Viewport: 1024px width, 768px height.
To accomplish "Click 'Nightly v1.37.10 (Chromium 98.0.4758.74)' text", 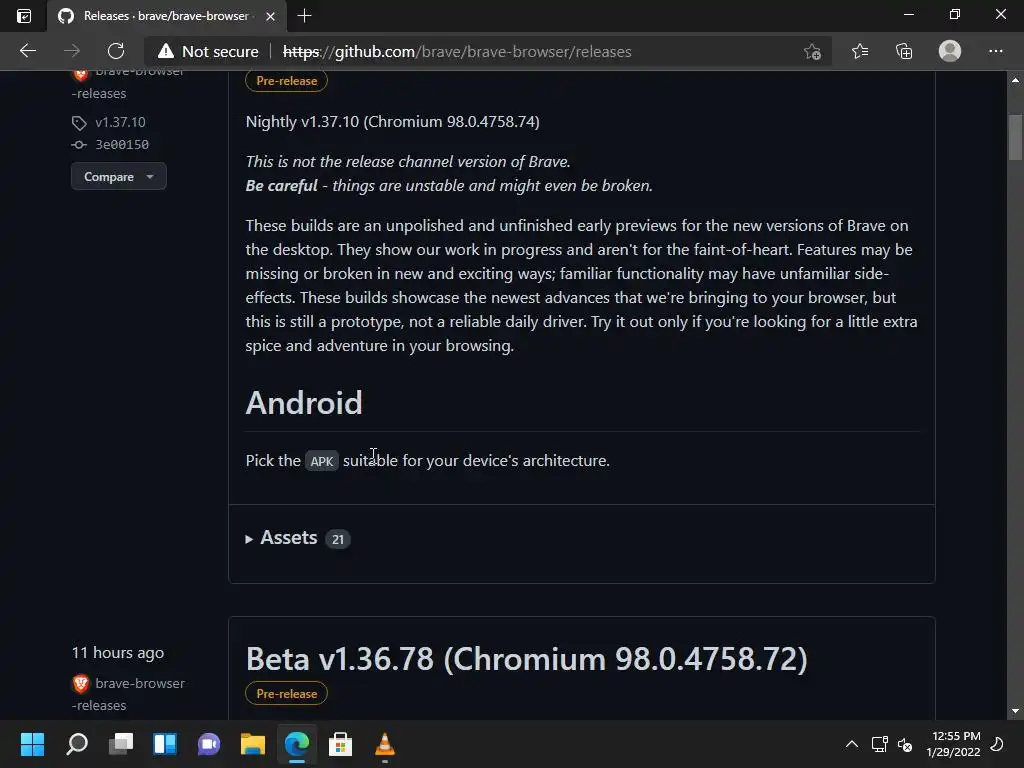I will [392, 121].
